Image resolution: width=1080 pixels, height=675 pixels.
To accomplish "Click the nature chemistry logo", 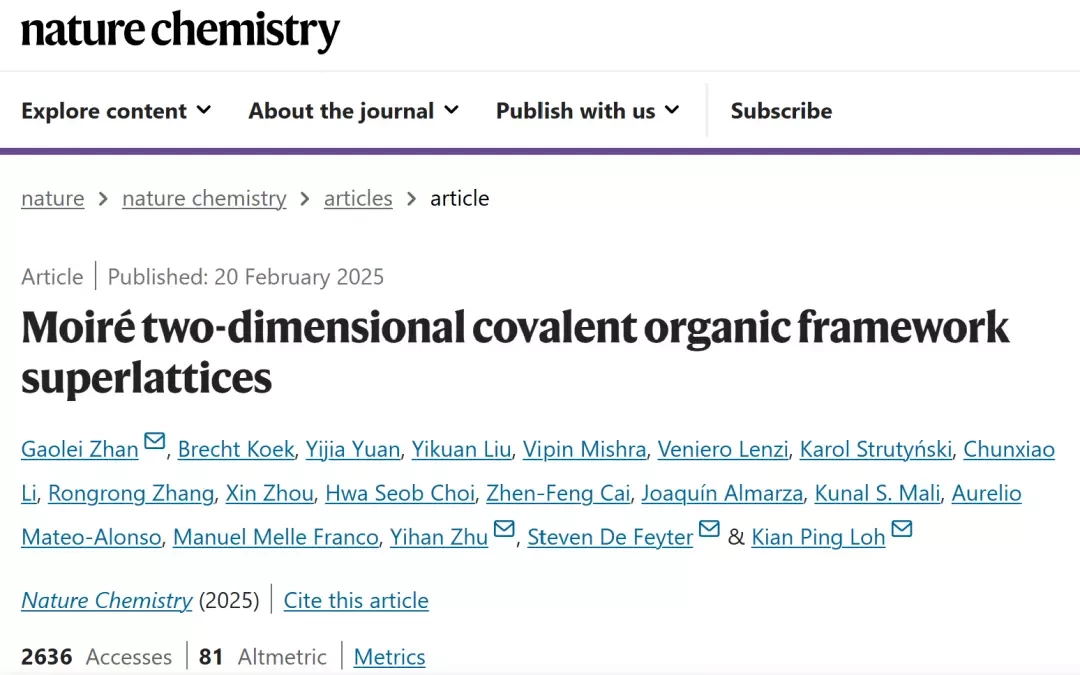I will coord(180,31).
